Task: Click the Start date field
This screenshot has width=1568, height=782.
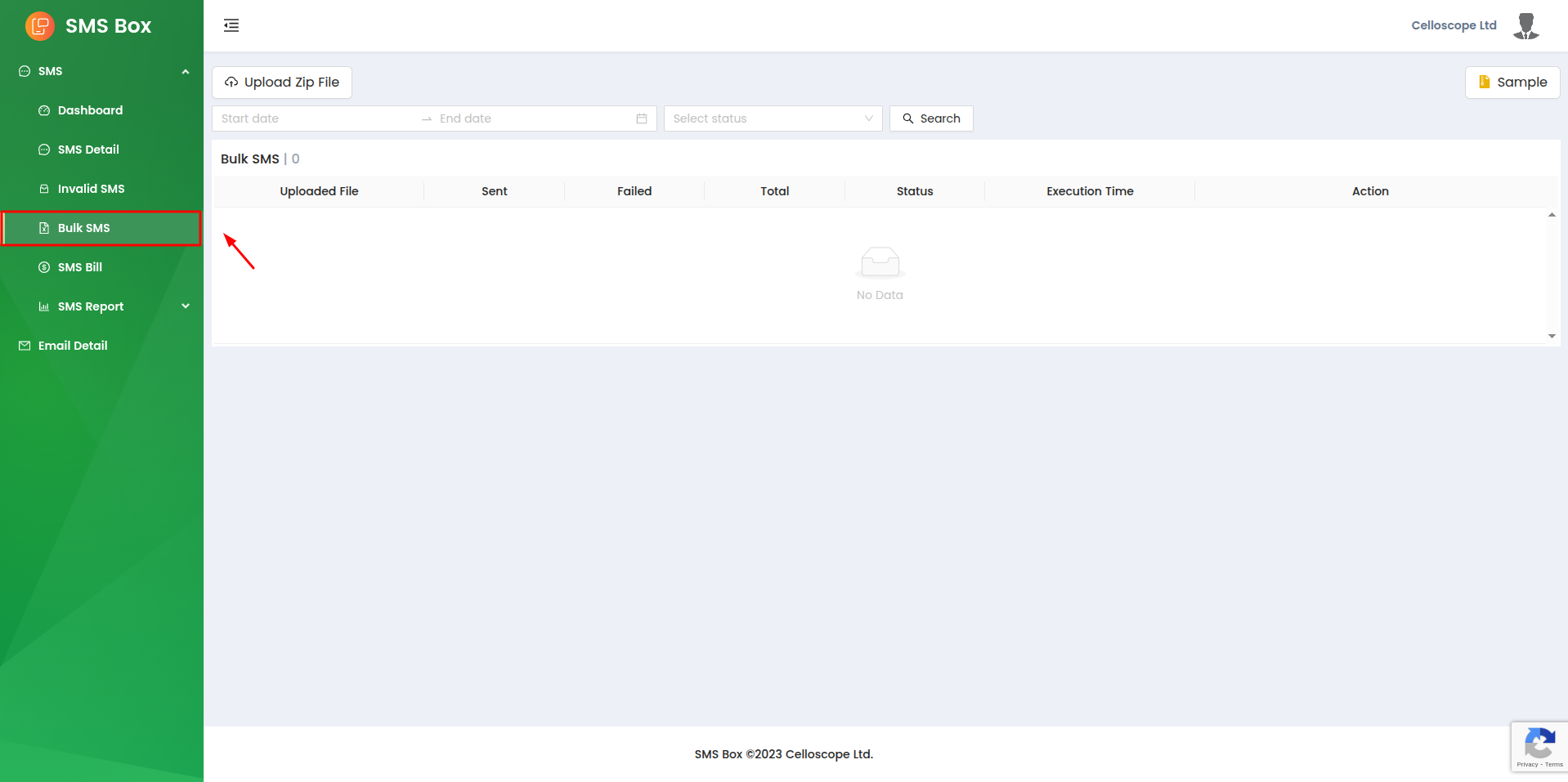Action: coord(315,118)
